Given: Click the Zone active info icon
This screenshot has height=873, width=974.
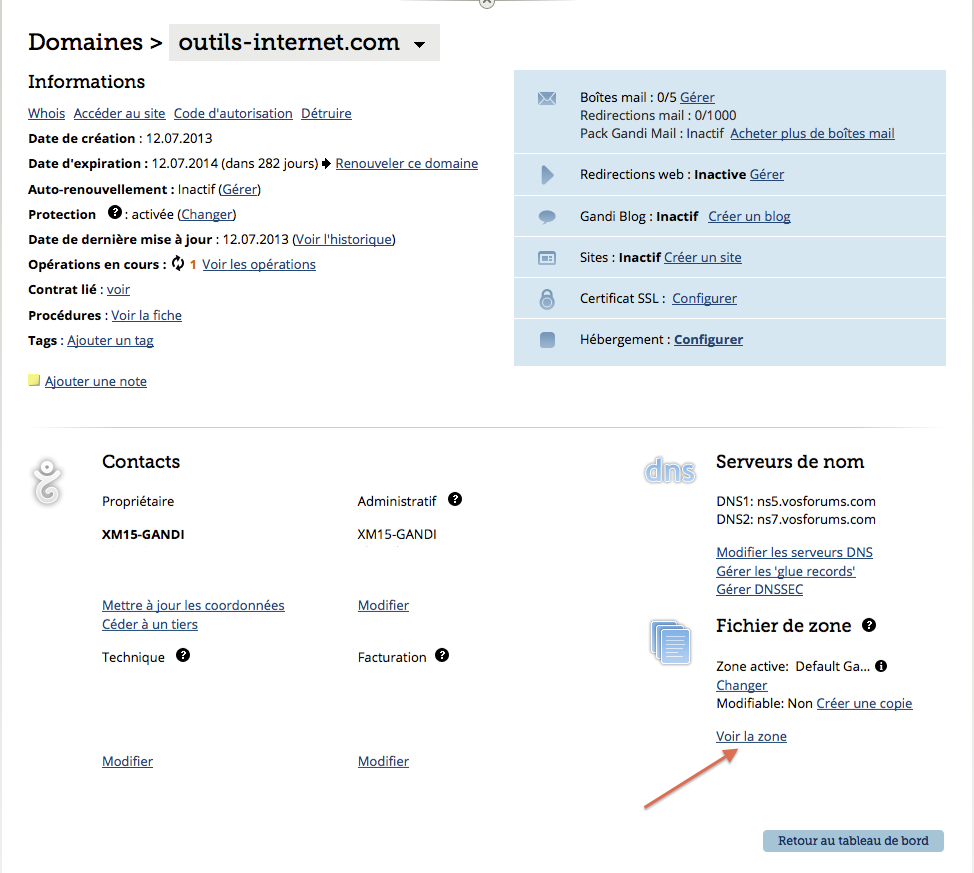Looking at the screenshot, I should 881,666.
